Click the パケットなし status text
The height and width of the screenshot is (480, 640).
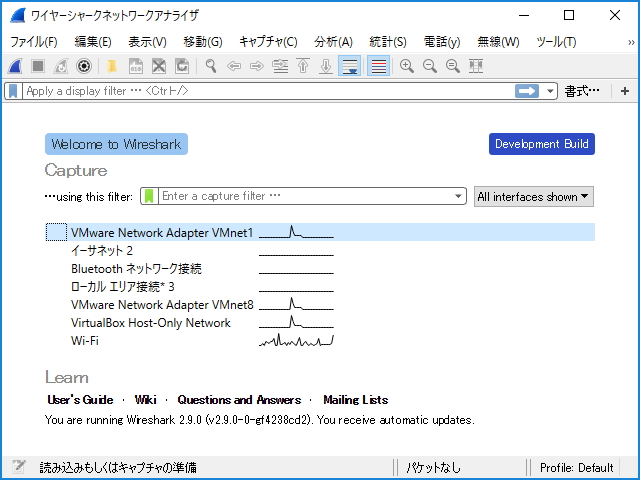pos(433,467)
